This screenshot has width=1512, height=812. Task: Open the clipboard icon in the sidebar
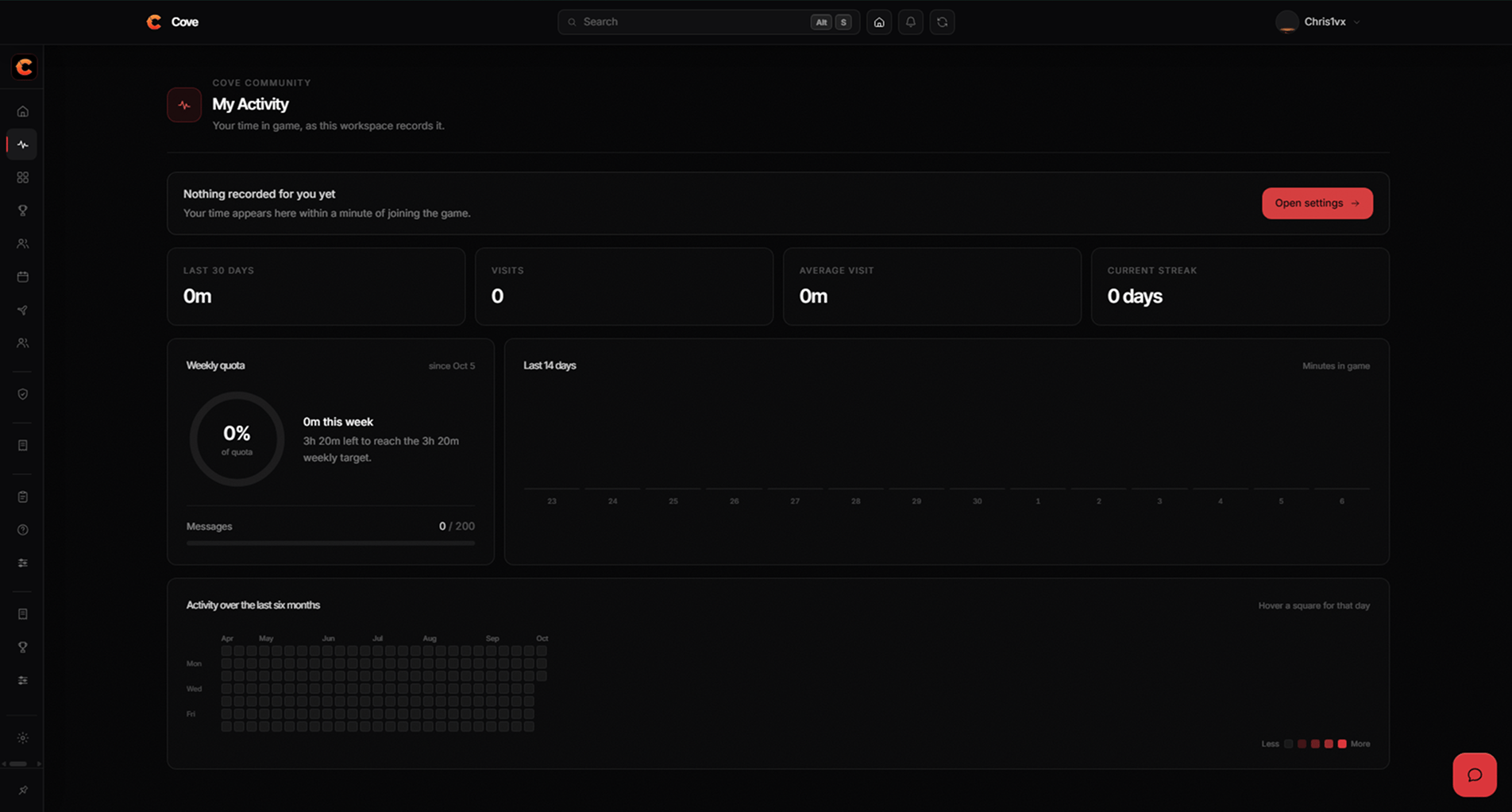tap(22, 497)
